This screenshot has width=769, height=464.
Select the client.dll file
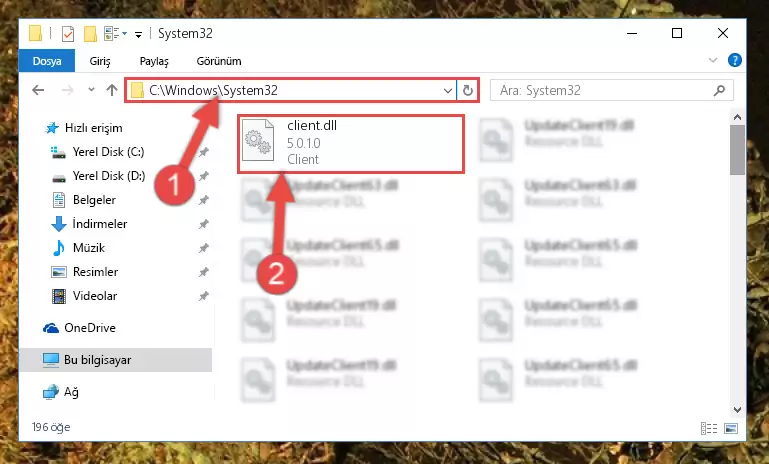pyautogui.click(x=351, y=144)
